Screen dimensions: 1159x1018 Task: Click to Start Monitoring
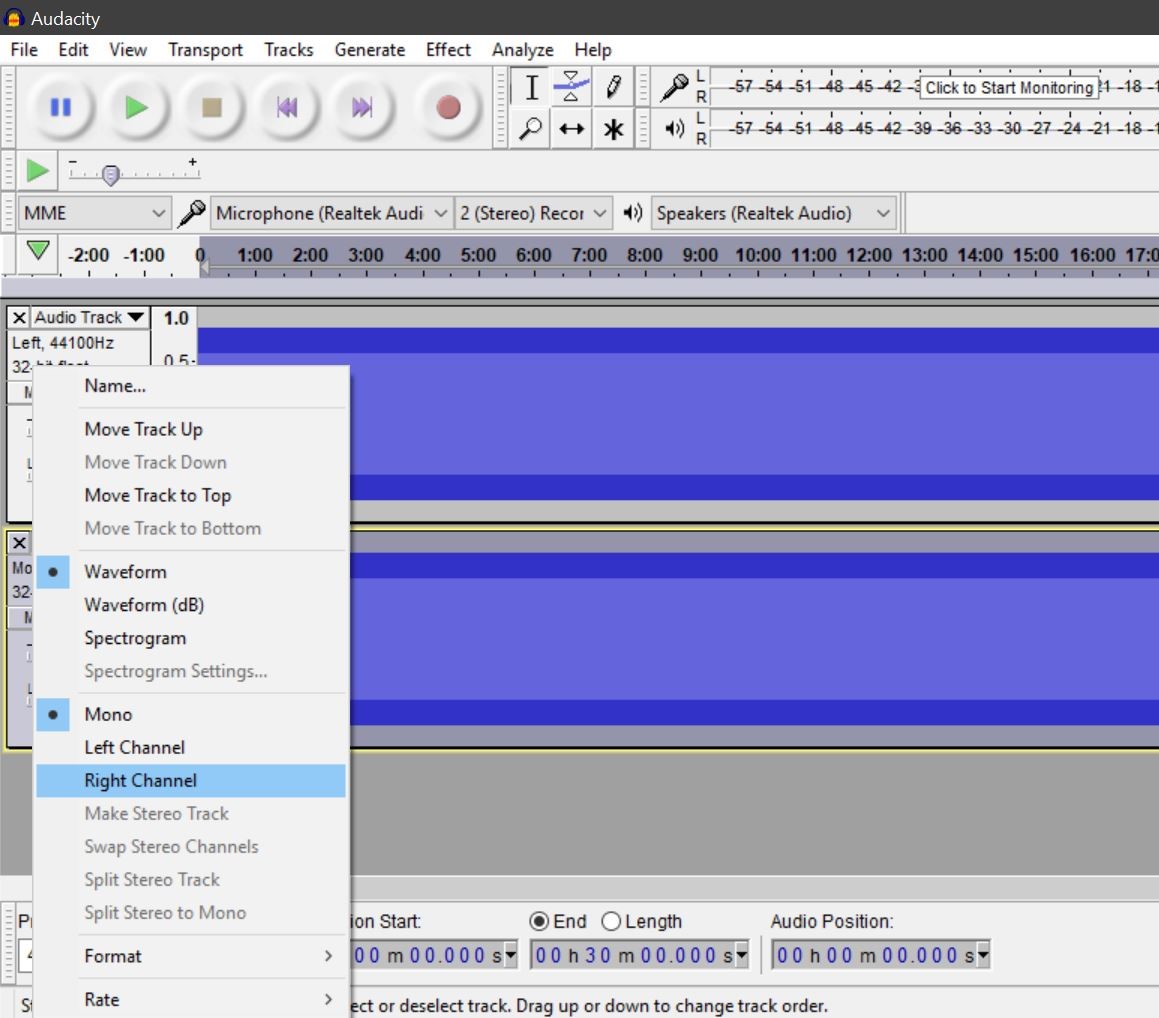[x=1008, y=87]
